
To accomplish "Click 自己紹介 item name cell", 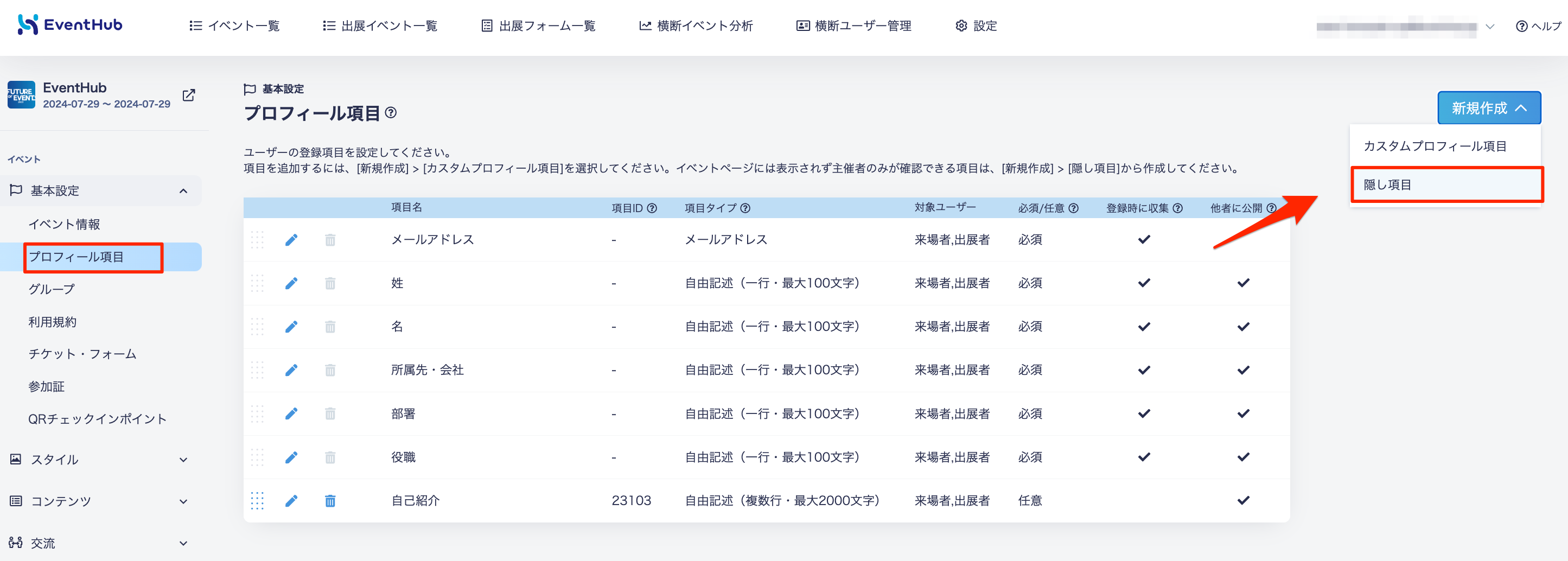I will click(415, 501).
